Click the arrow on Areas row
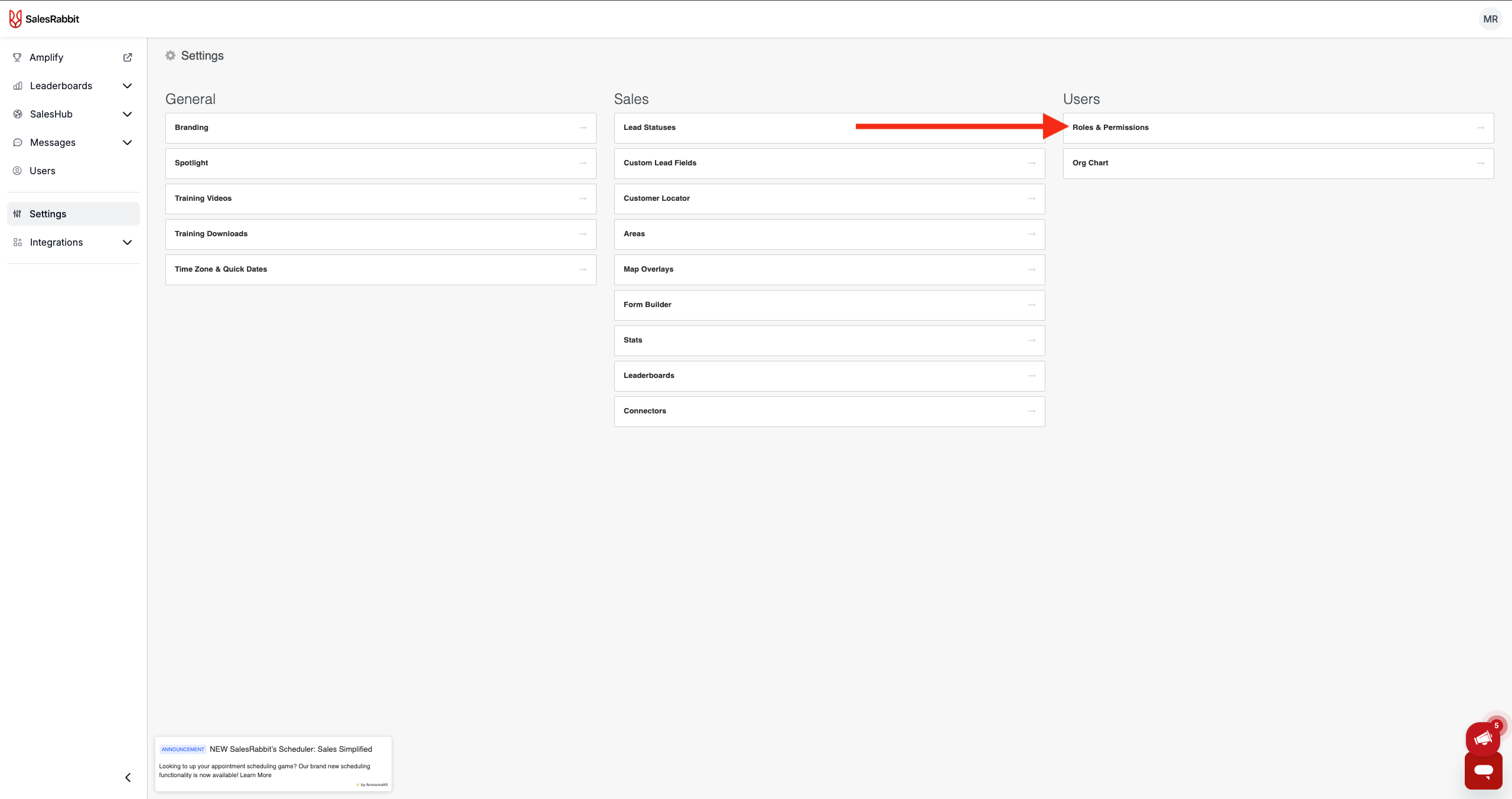Screen dimensions: 1512x799 (x=1032, y=234)
